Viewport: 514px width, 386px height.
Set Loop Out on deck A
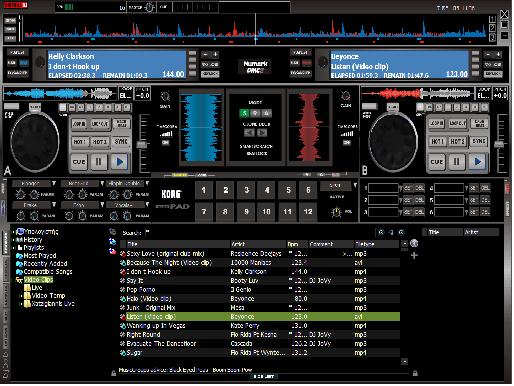[100, 124]
